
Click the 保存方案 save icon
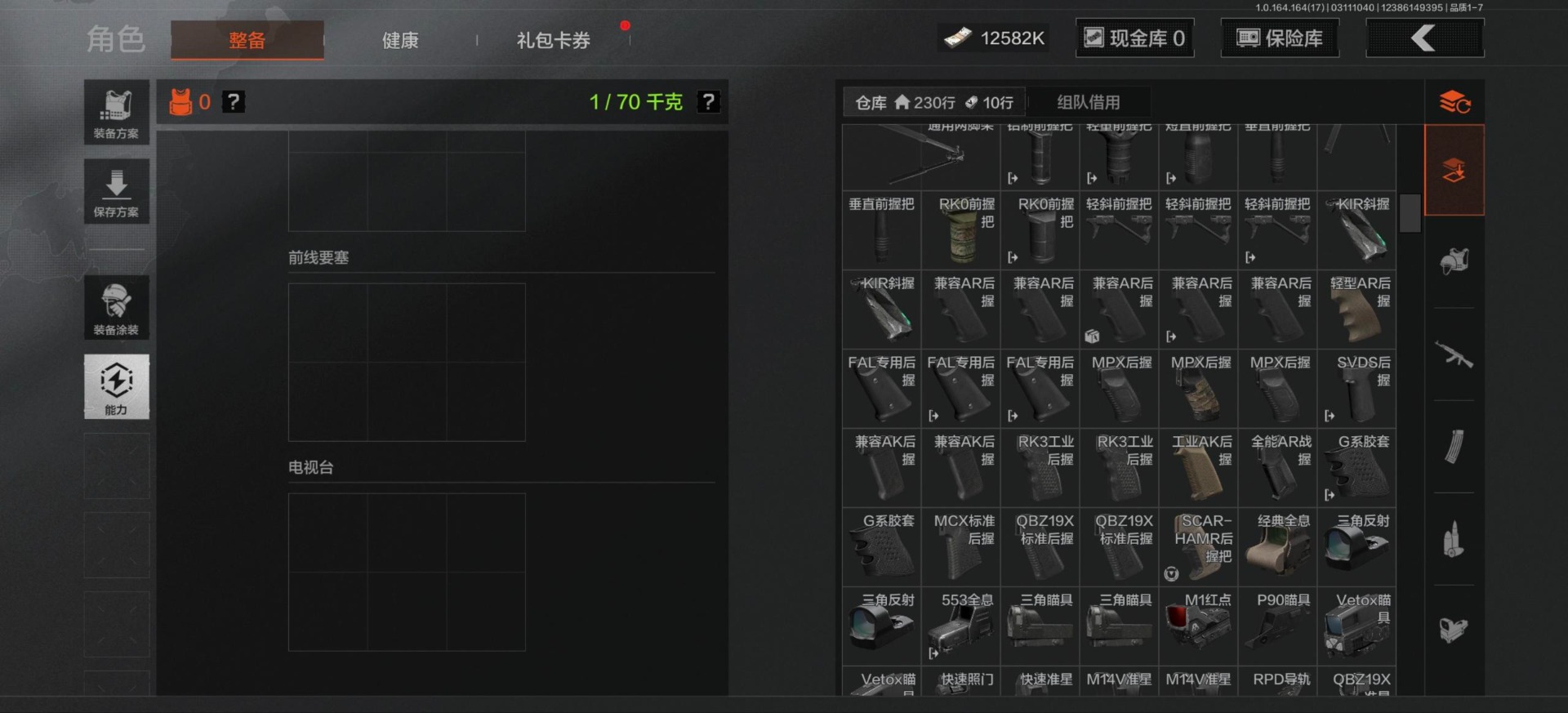click(116, 191)
